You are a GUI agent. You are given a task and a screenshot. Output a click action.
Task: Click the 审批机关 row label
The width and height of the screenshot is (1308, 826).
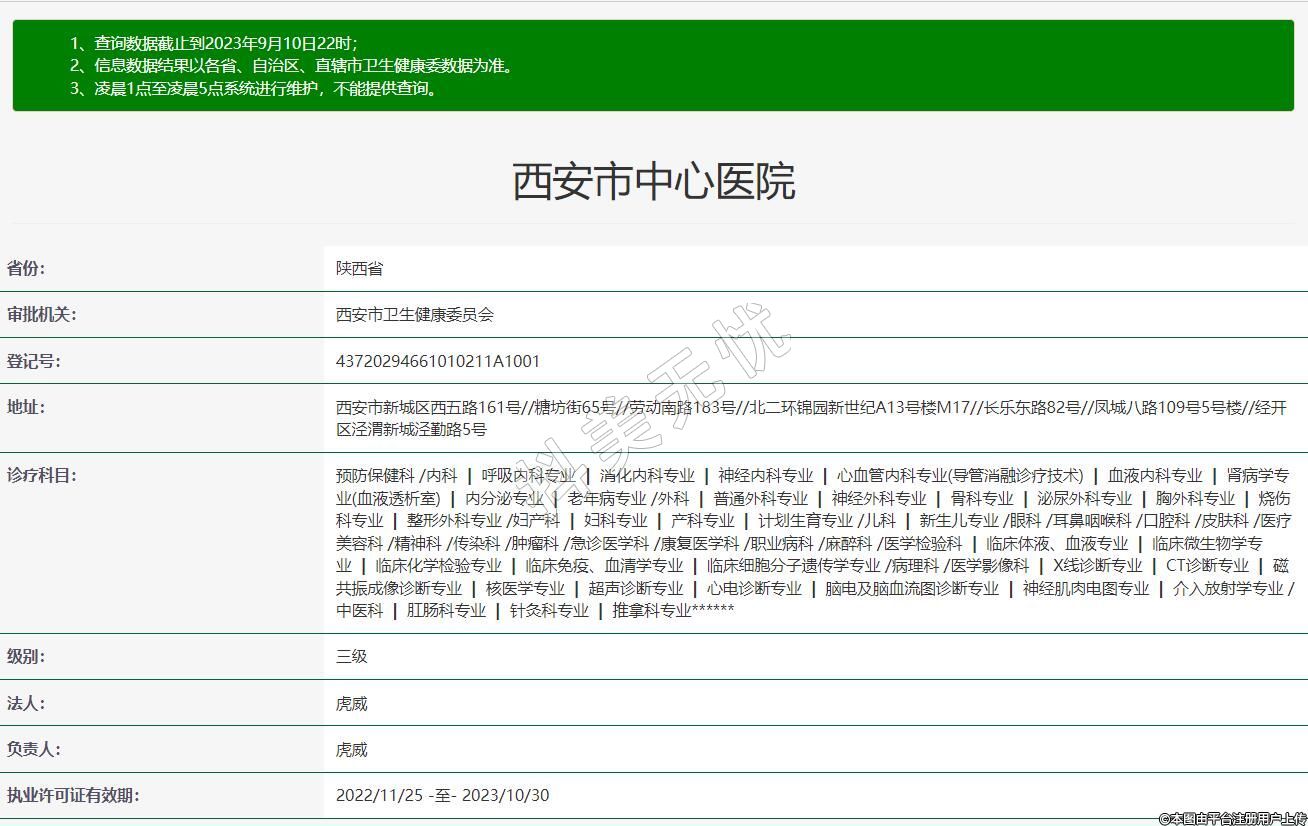[x=42, y=314]
